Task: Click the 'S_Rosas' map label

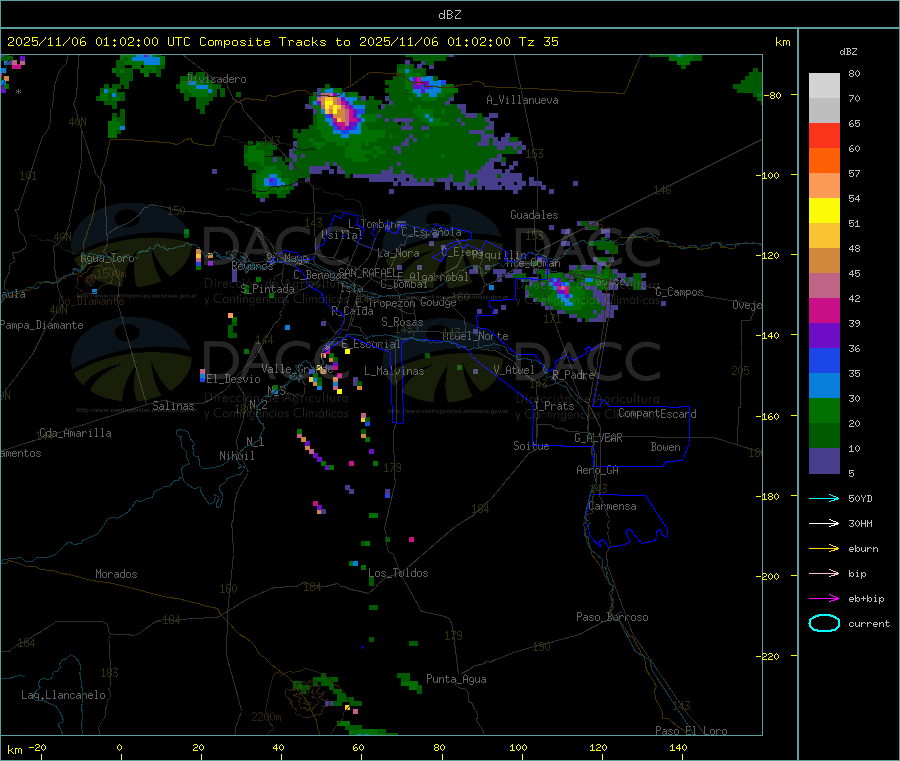Action: tap(402, 322)
